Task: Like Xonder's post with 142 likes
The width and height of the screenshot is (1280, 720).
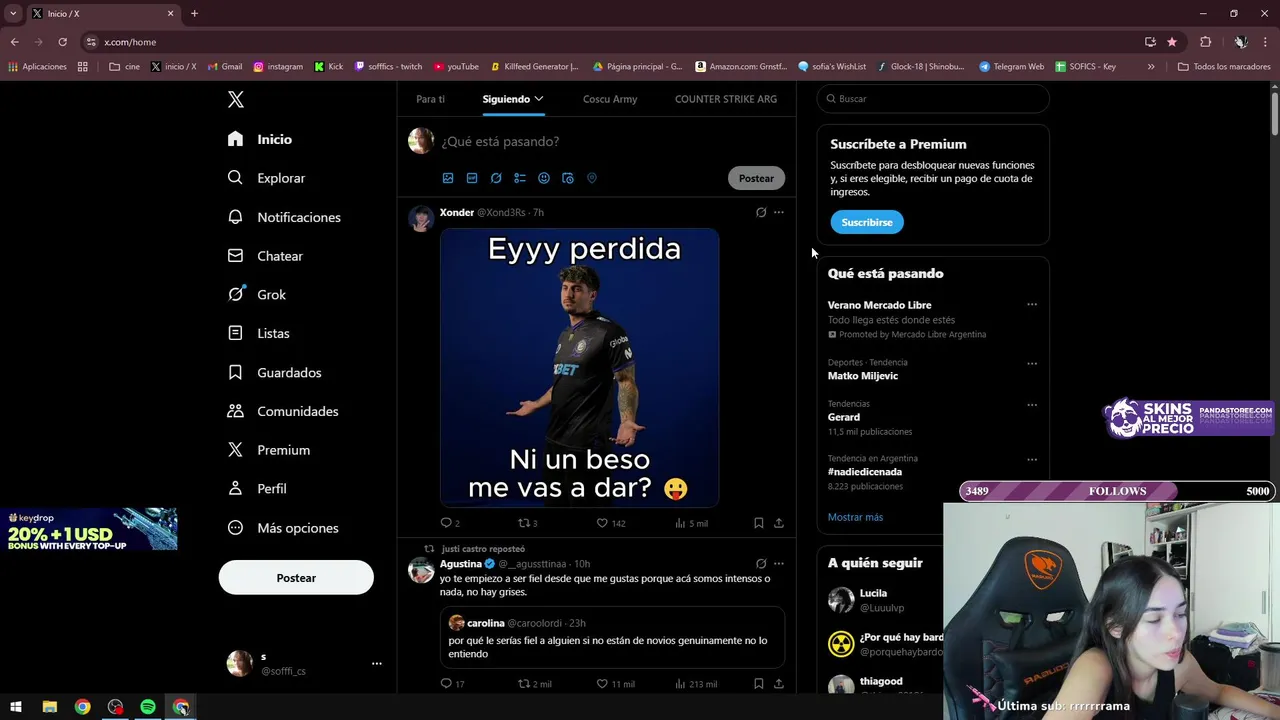Action: [x=610, y=523]
